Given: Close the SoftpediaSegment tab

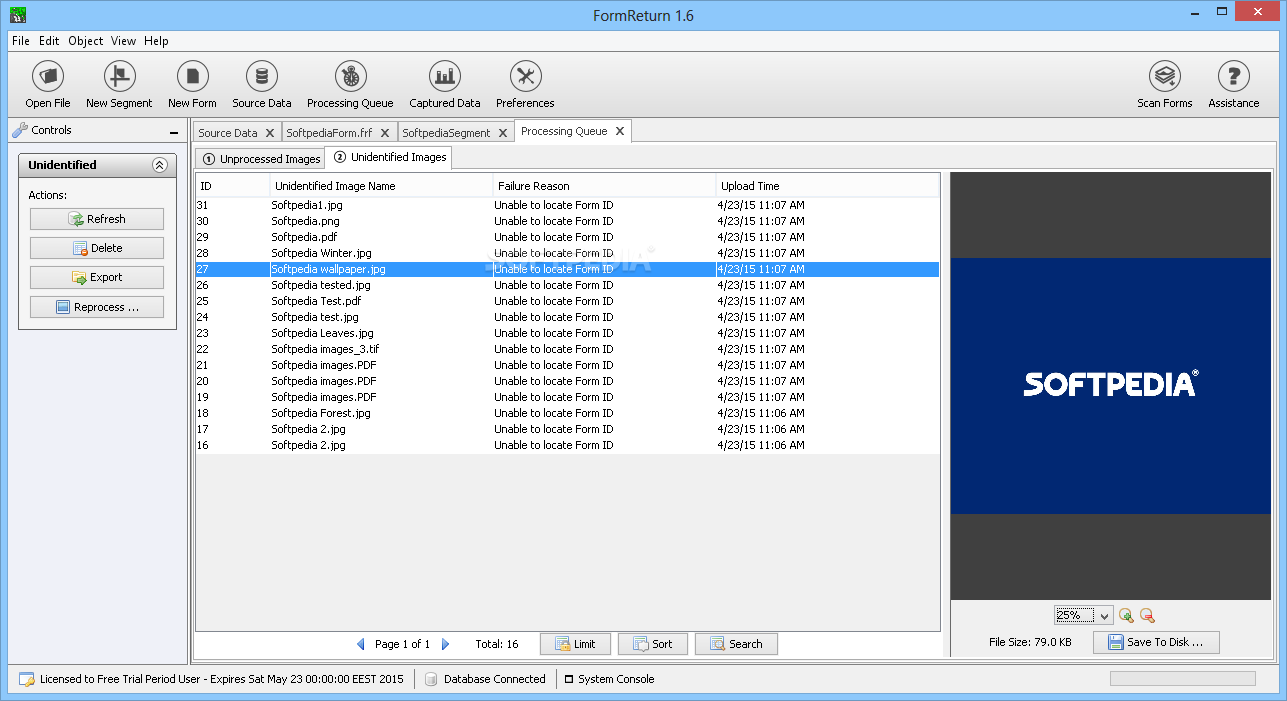Looking at the screenshot, I should 503,133.
